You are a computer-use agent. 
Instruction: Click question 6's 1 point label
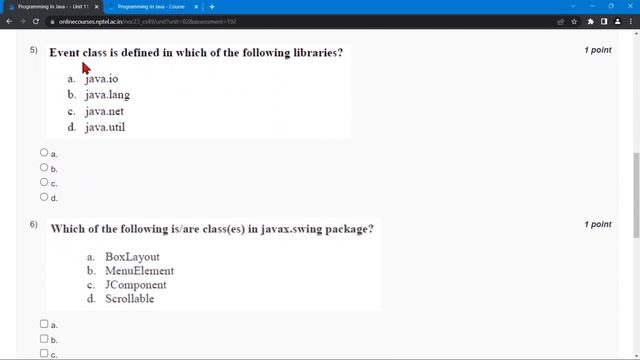tap(598, 224)
